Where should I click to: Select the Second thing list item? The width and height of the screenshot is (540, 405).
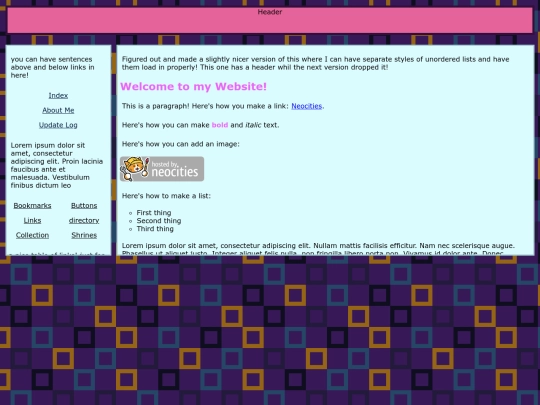159,221
